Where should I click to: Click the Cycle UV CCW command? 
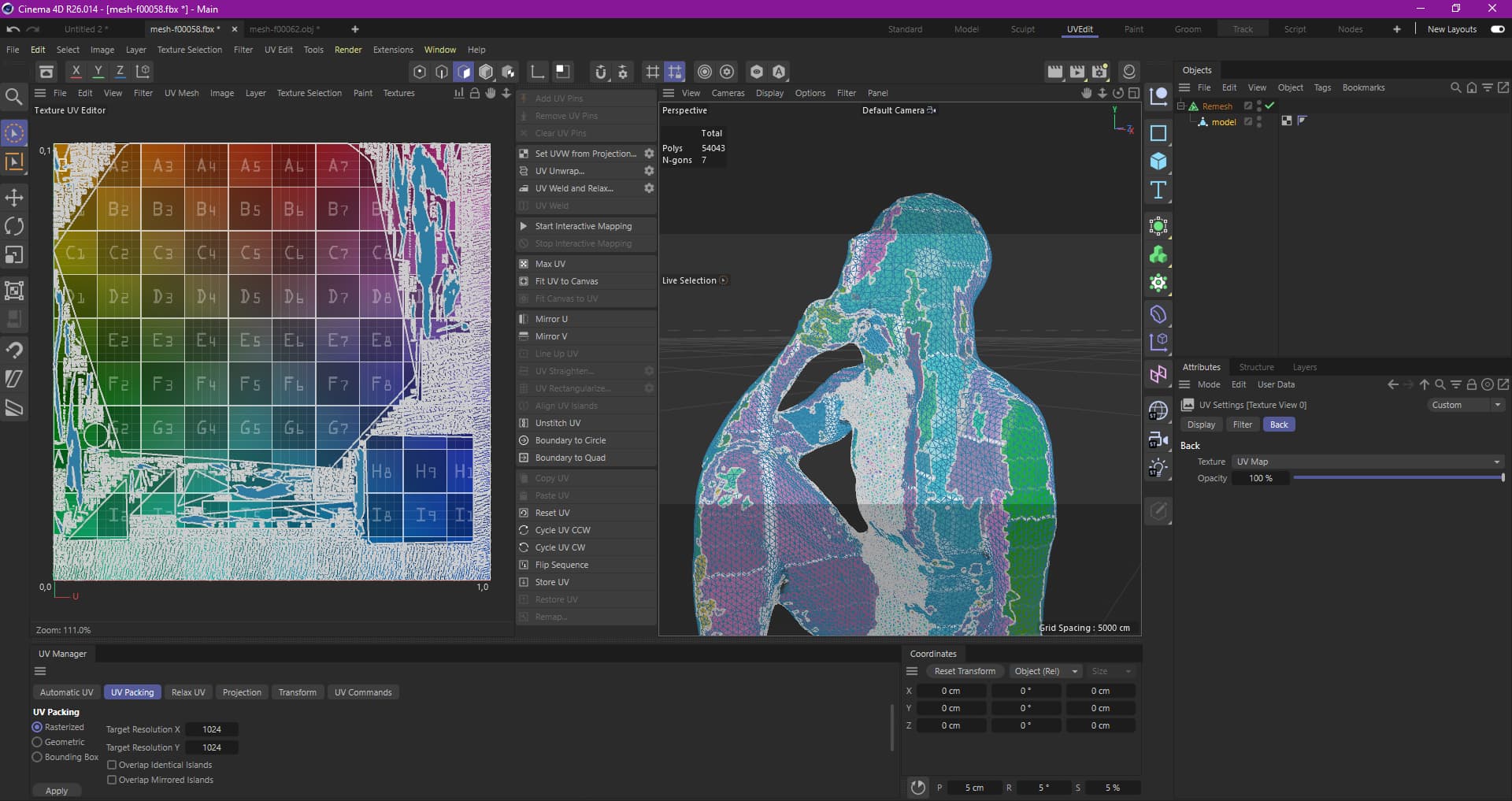[x=562, y=530]
